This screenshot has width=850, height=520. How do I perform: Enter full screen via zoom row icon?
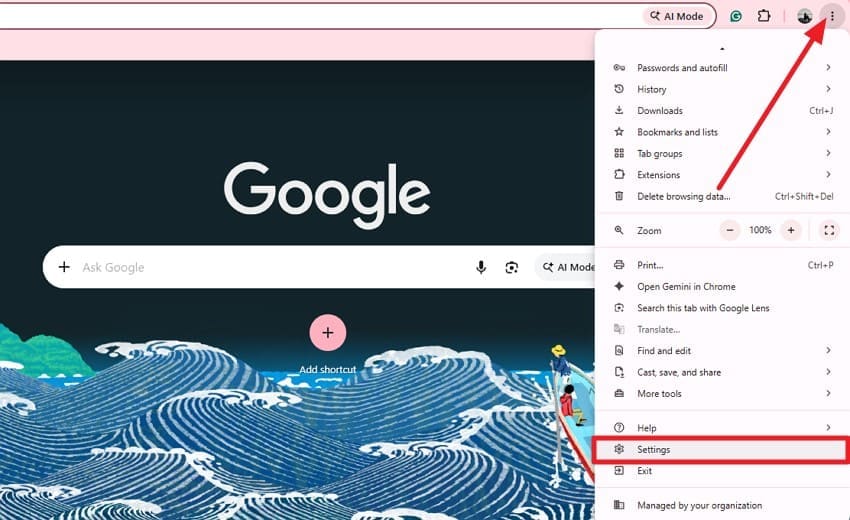tap(829, 230)
